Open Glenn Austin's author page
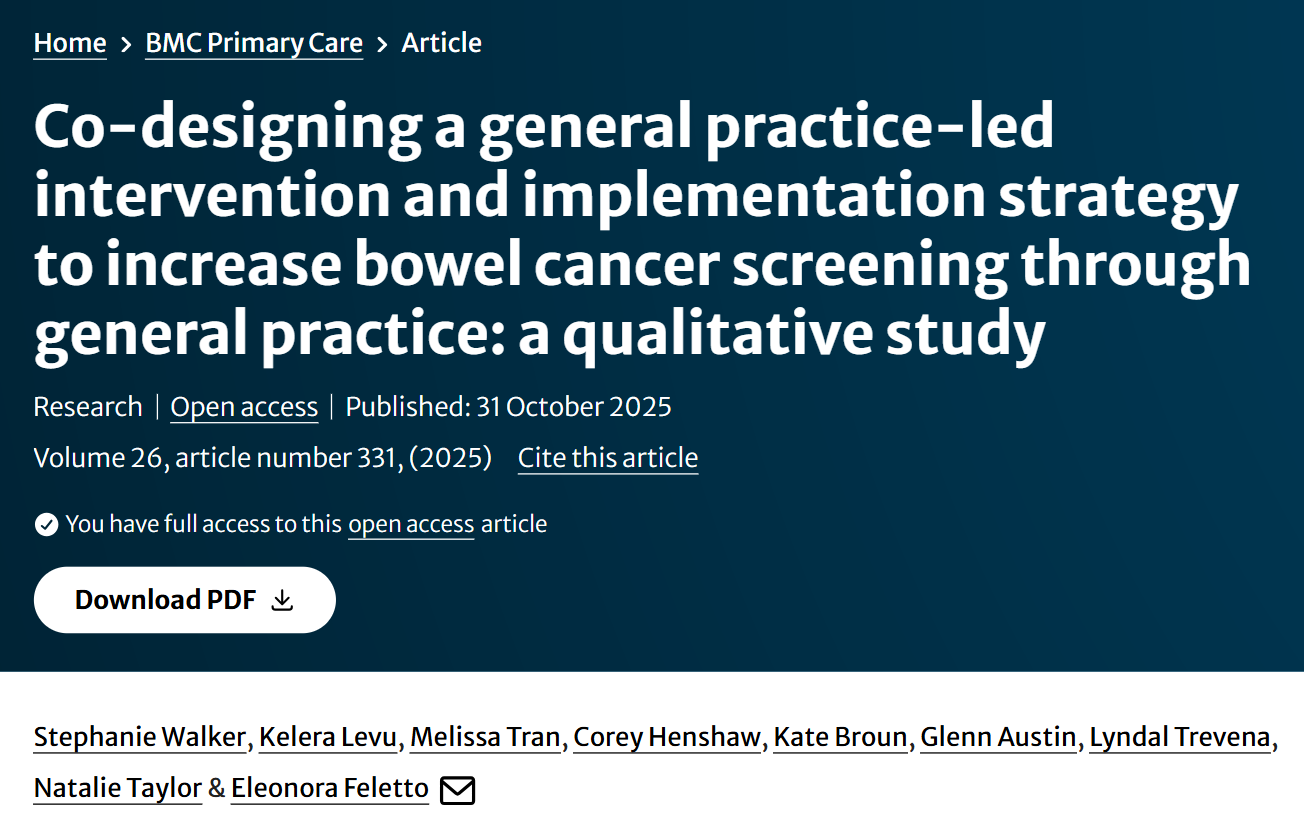Viewport: 1304px width, 832px height. point(998,737)
